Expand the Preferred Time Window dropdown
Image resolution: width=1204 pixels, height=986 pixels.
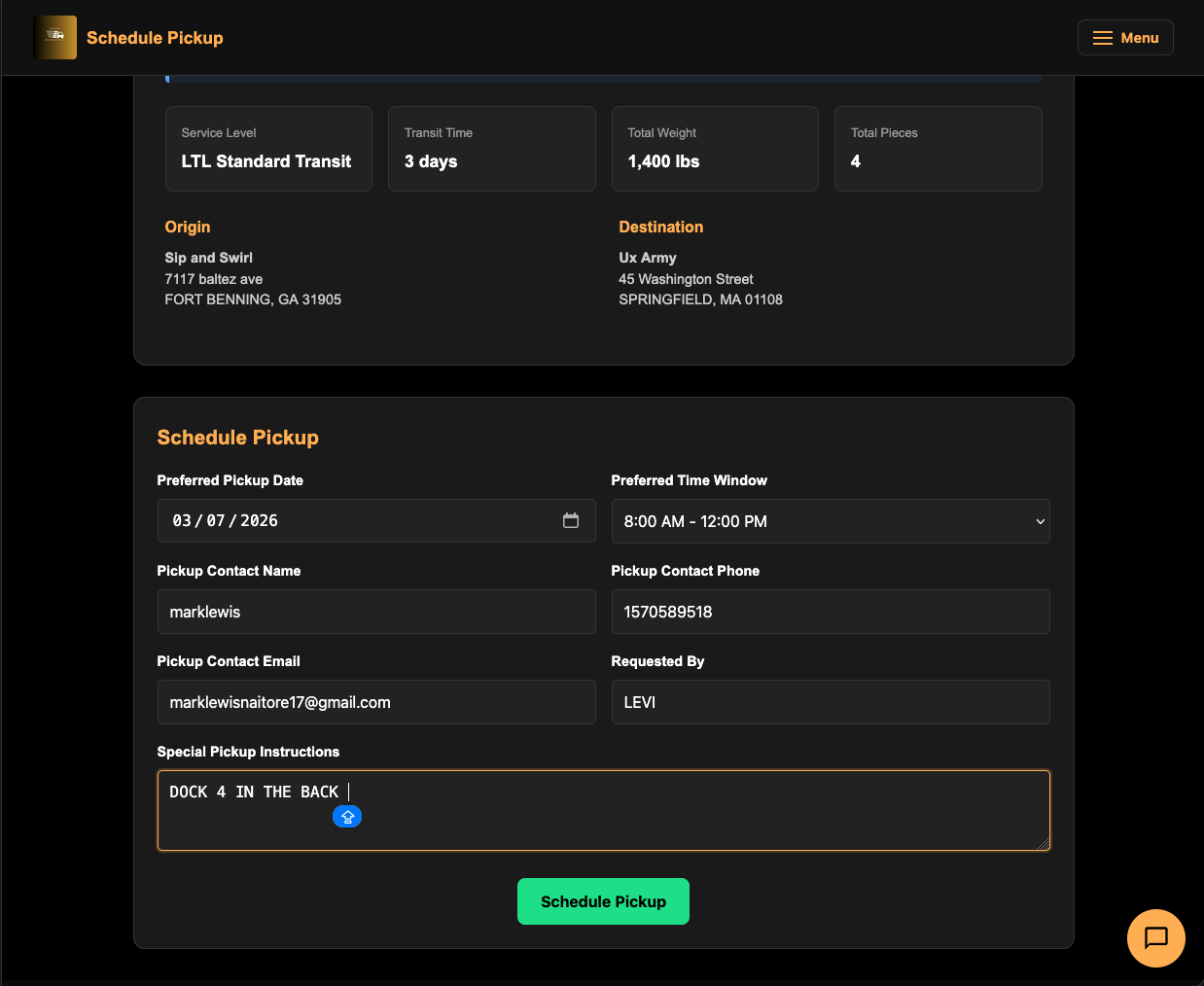[x=830, y=521]
